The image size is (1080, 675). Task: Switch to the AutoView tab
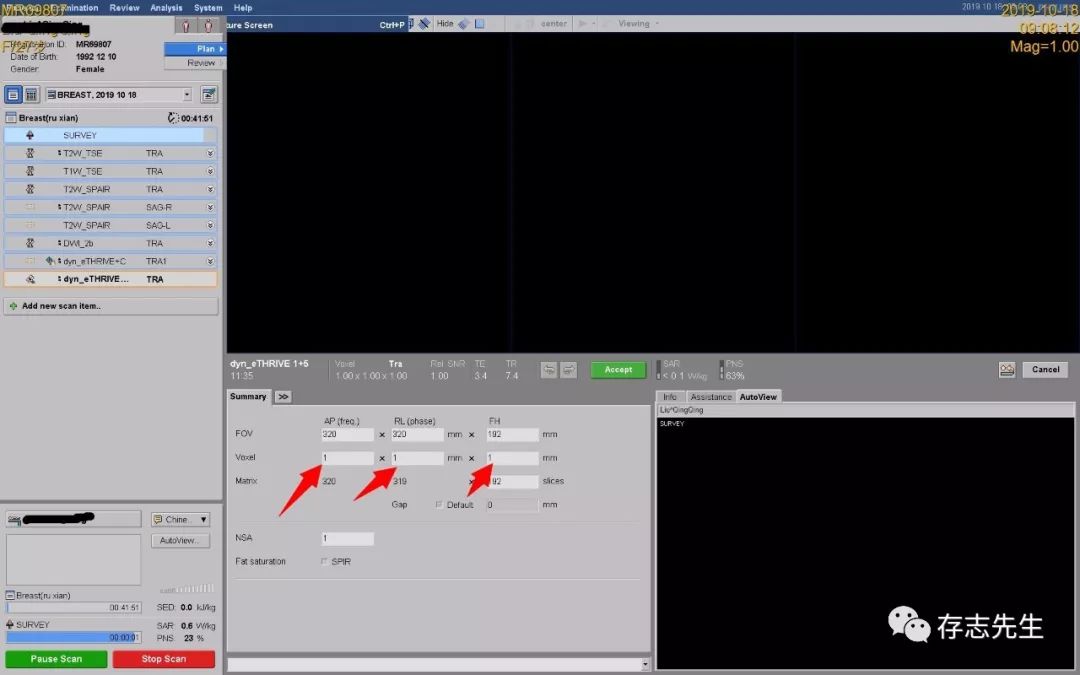pos(758,397)
